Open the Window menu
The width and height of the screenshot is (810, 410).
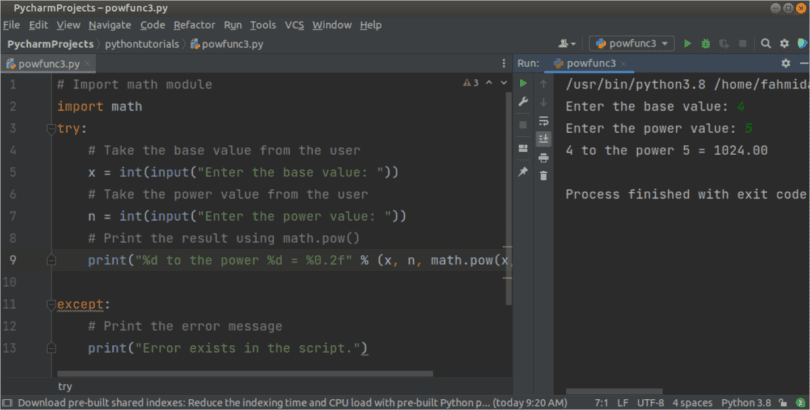332,25
